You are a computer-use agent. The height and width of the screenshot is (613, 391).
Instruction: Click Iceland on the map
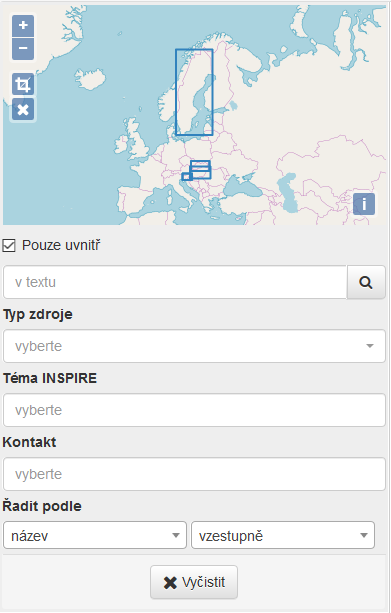[x=91, y=79]
